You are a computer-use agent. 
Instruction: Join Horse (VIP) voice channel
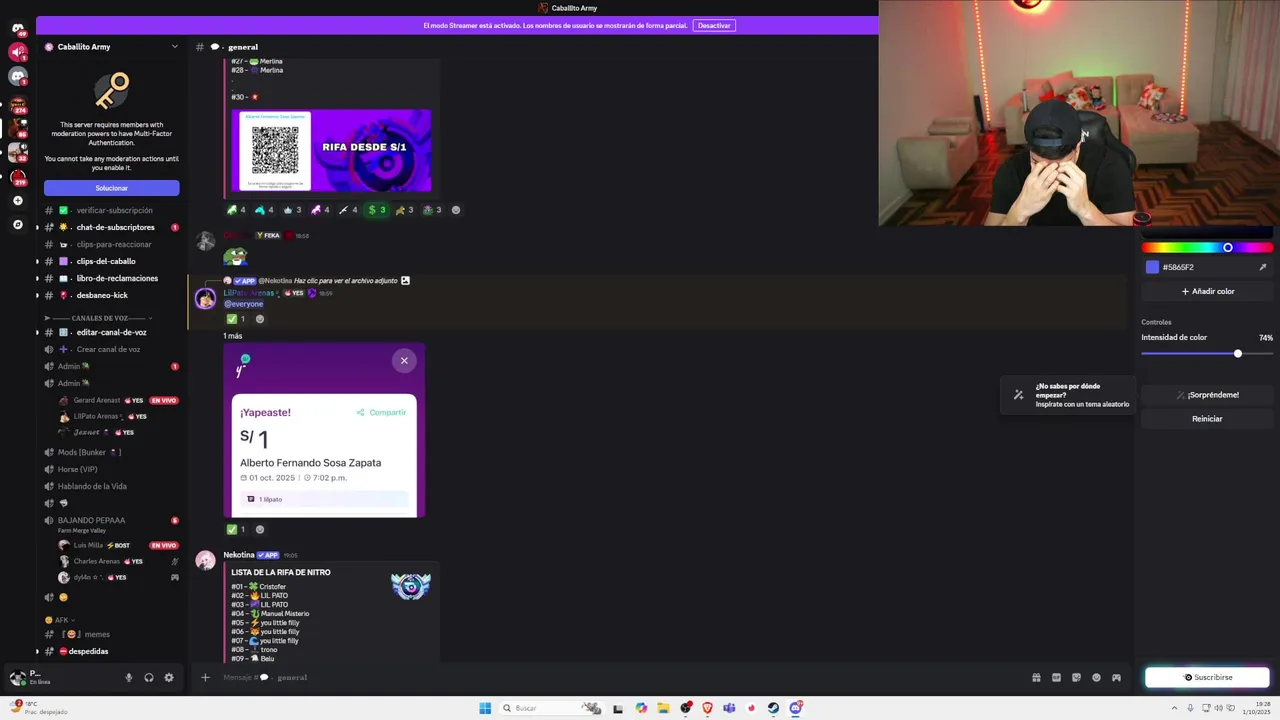pos(112,469)
